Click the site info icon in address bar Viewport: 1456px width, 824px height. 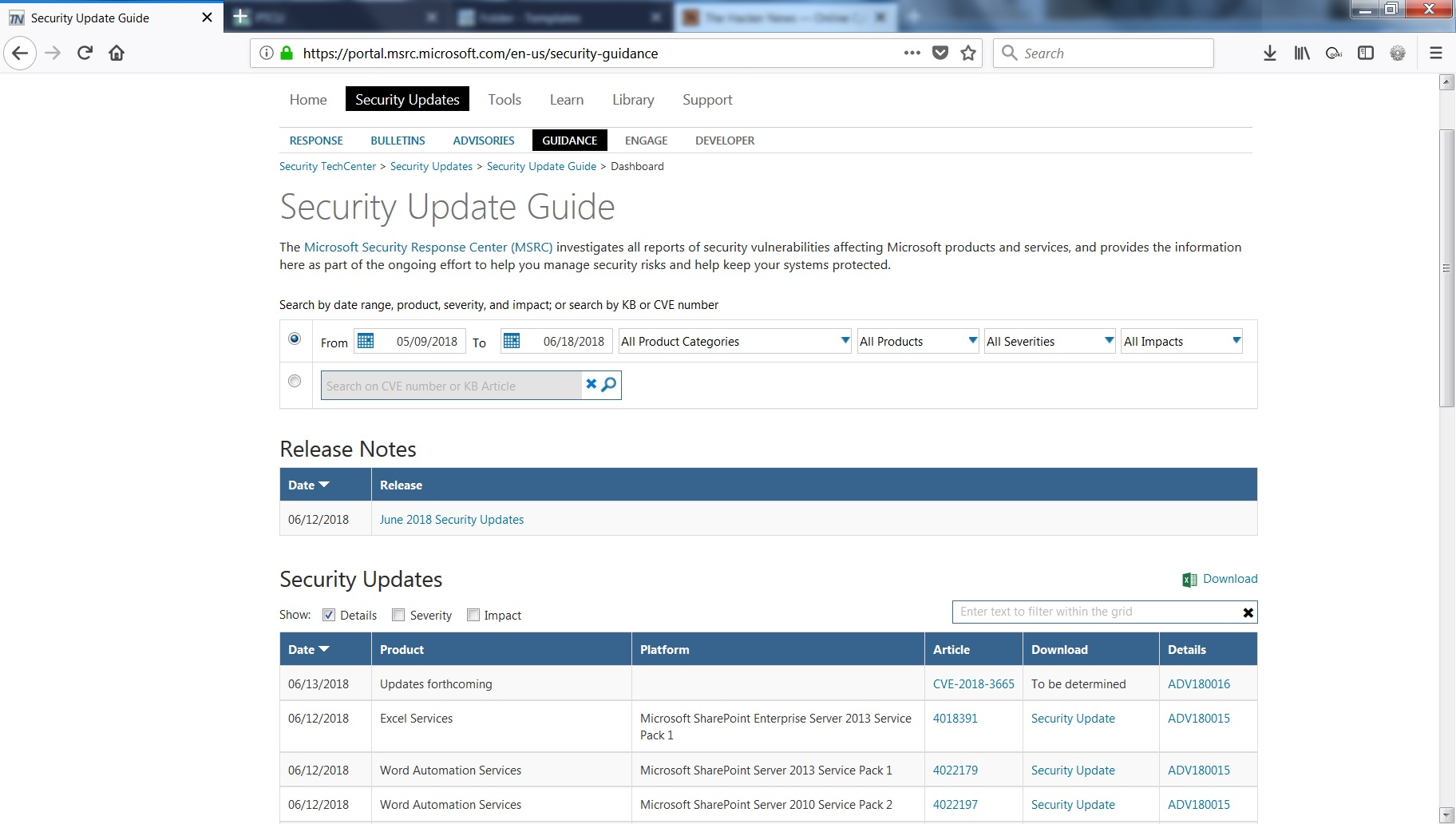coord(267,53)
